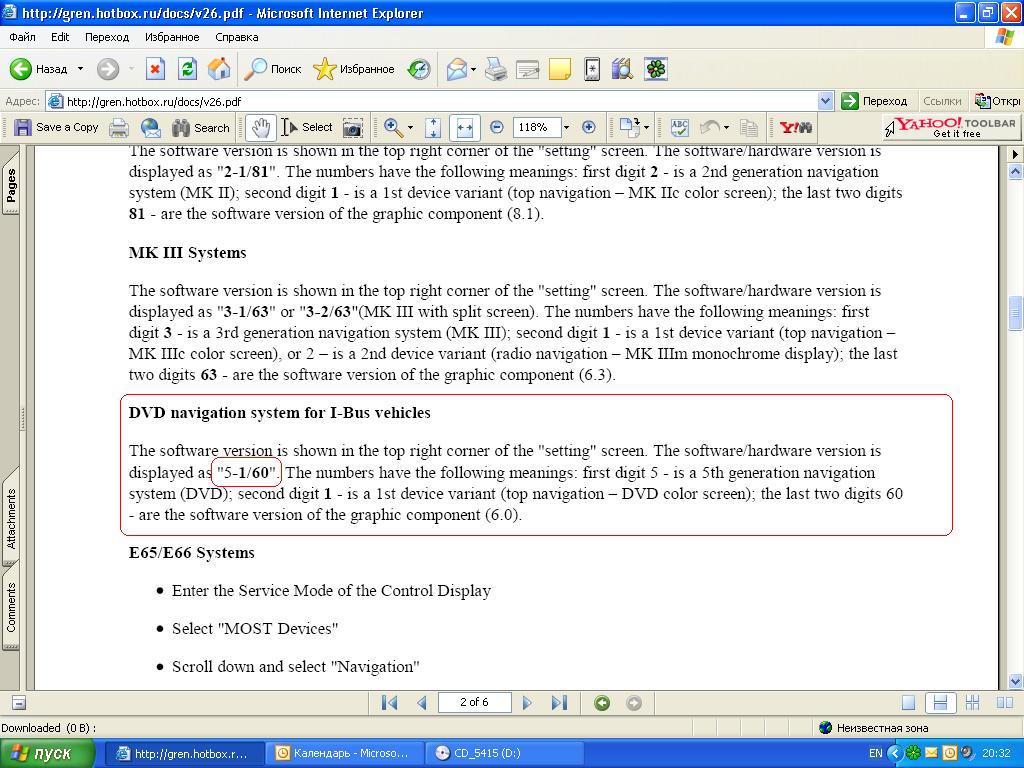Open the Справка menu

coord(236,37)
